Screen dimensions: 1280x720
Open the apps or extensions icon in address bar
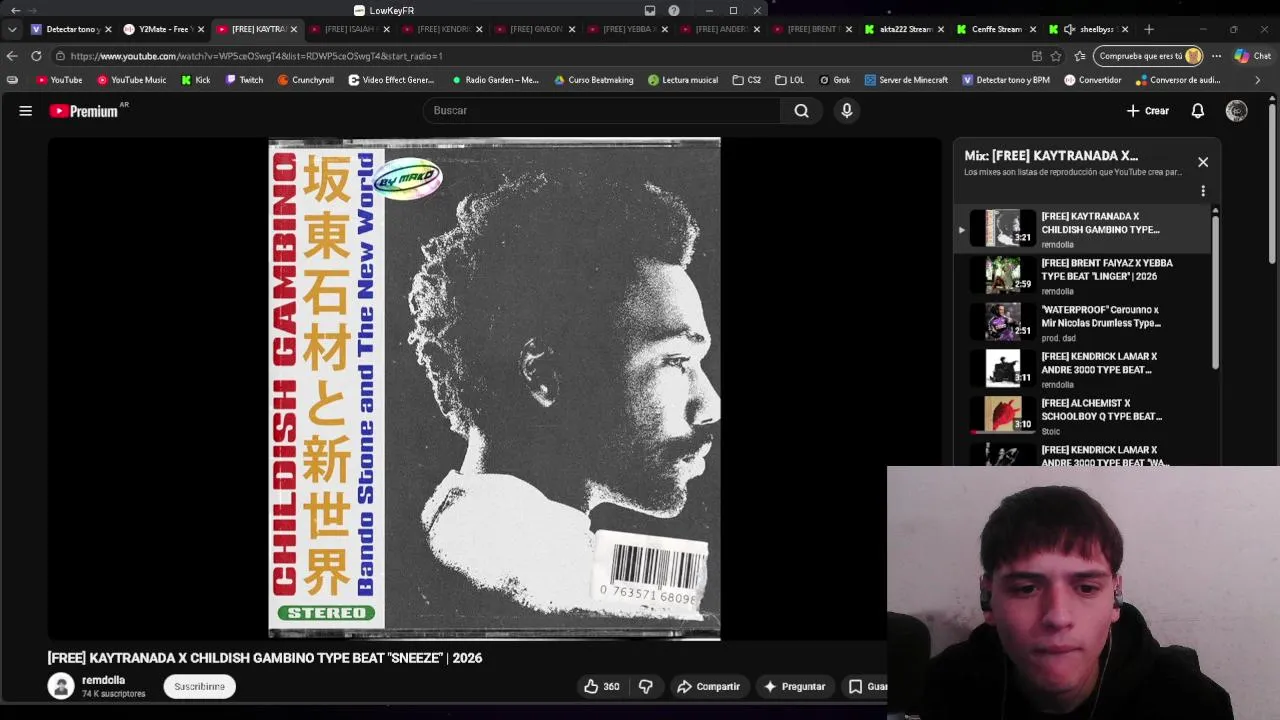click(1036, 56)
